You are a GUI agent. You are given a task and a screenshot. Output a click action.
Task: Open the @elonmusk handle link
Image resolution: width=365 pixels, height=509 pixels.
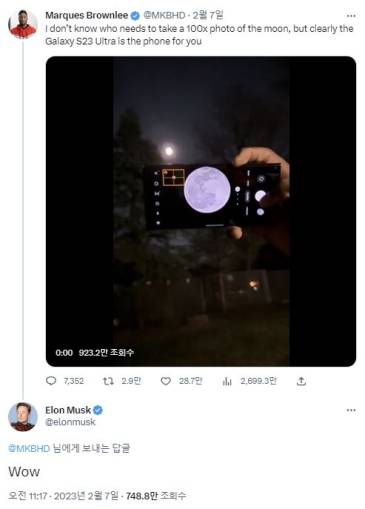click(x=70, y=422)
